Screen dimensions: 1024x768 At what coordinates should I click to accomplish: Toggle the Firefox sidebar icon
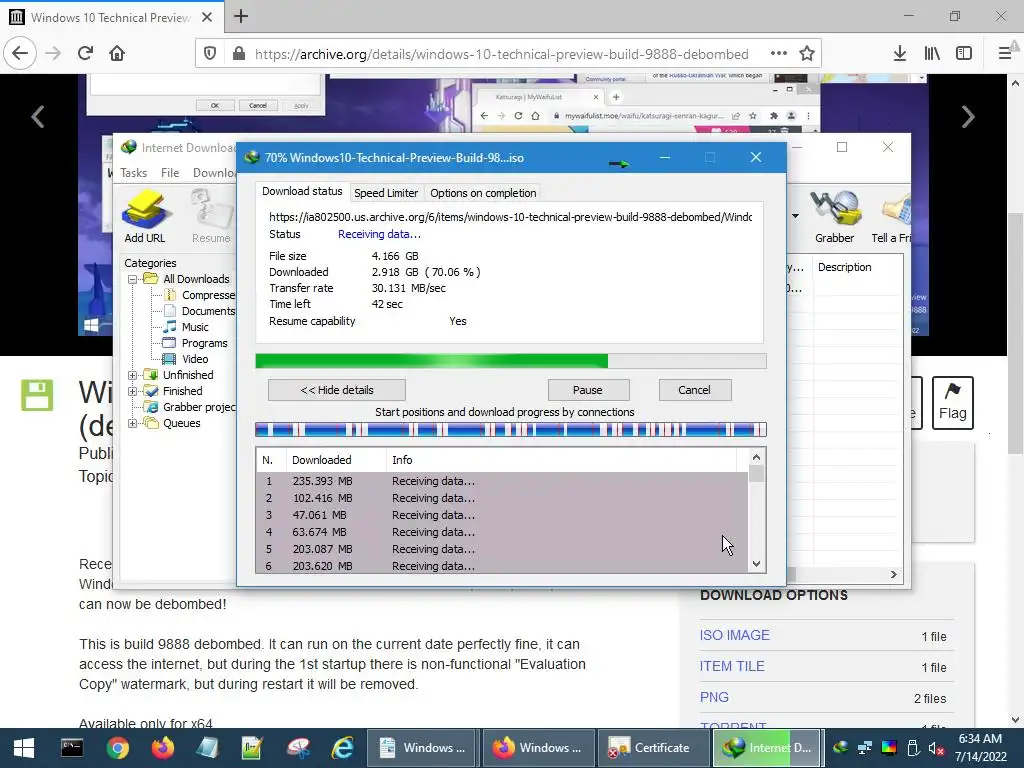click(x=964, y=54)
